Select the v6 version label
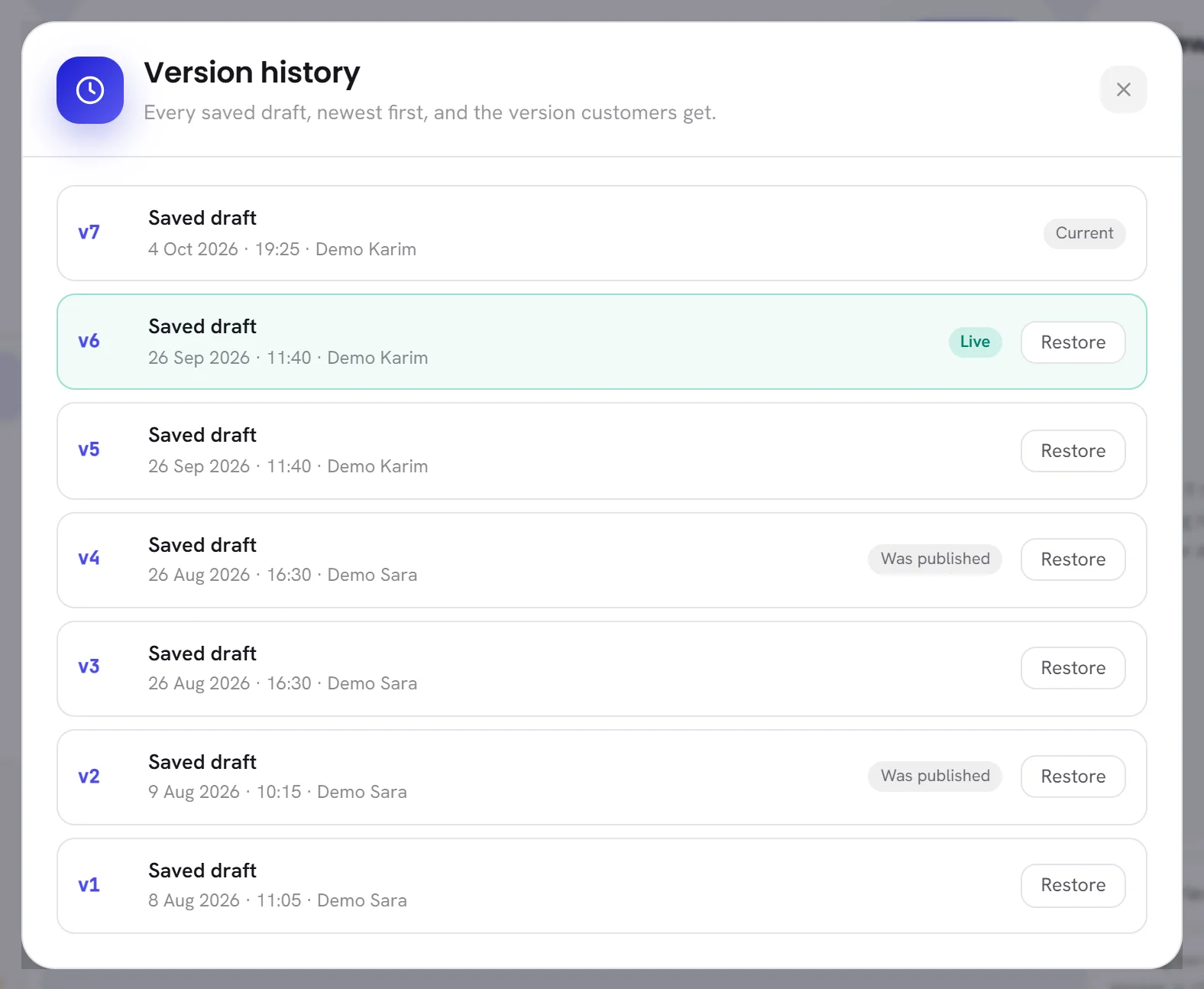This screenshot has width=1204, height=989. point(89,341)
